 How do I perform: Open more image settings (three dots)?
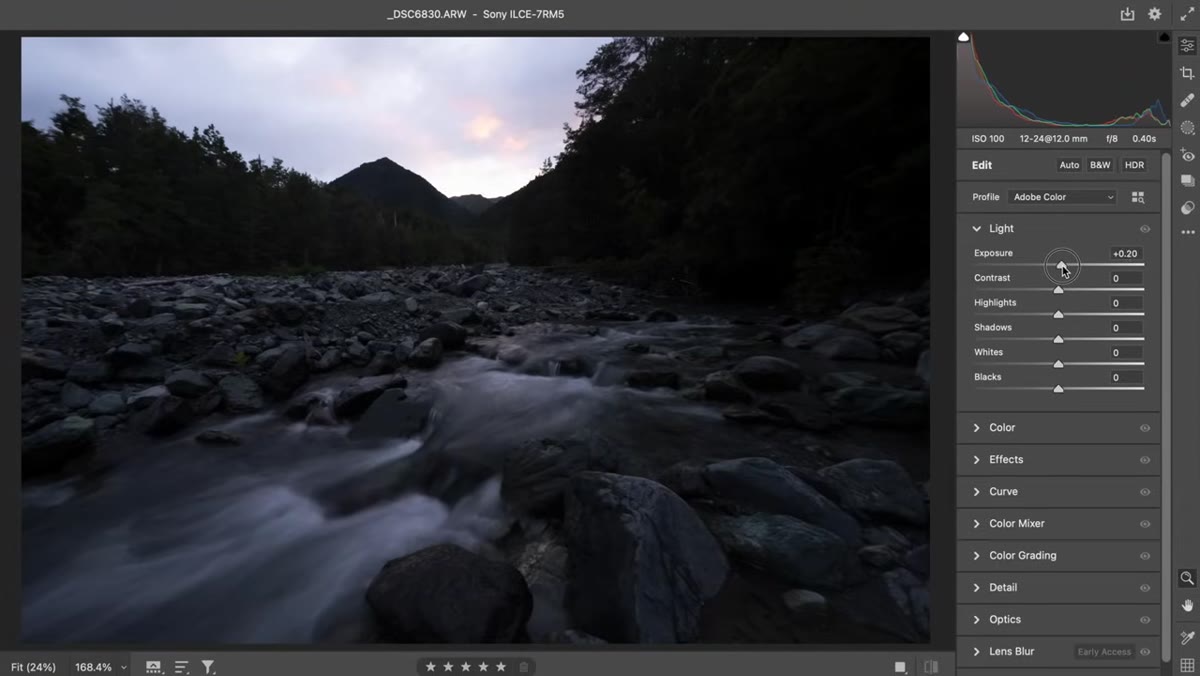coord(1187,232)
